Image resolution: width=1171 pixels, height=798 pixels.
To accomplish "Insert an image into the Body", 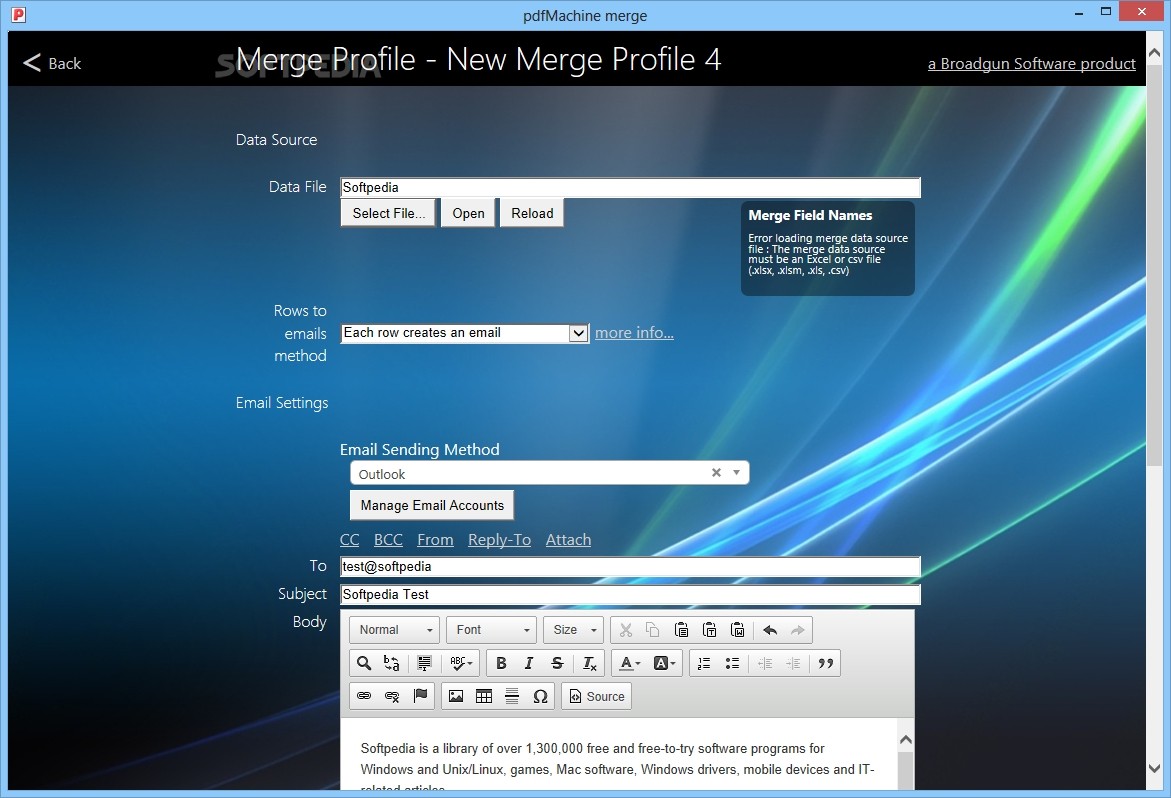I will [x=456, y=696].
